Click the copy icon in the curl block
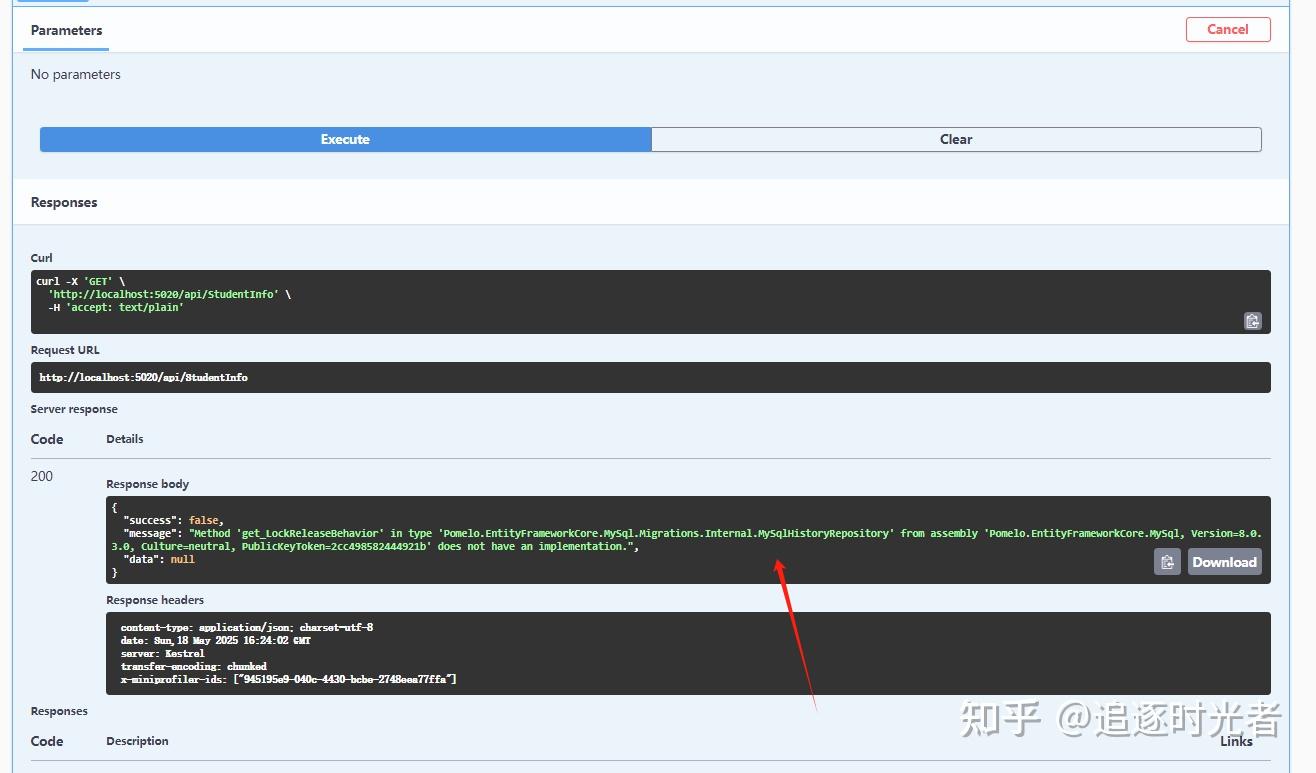Screen dimensions: 1316x773 1252,320
